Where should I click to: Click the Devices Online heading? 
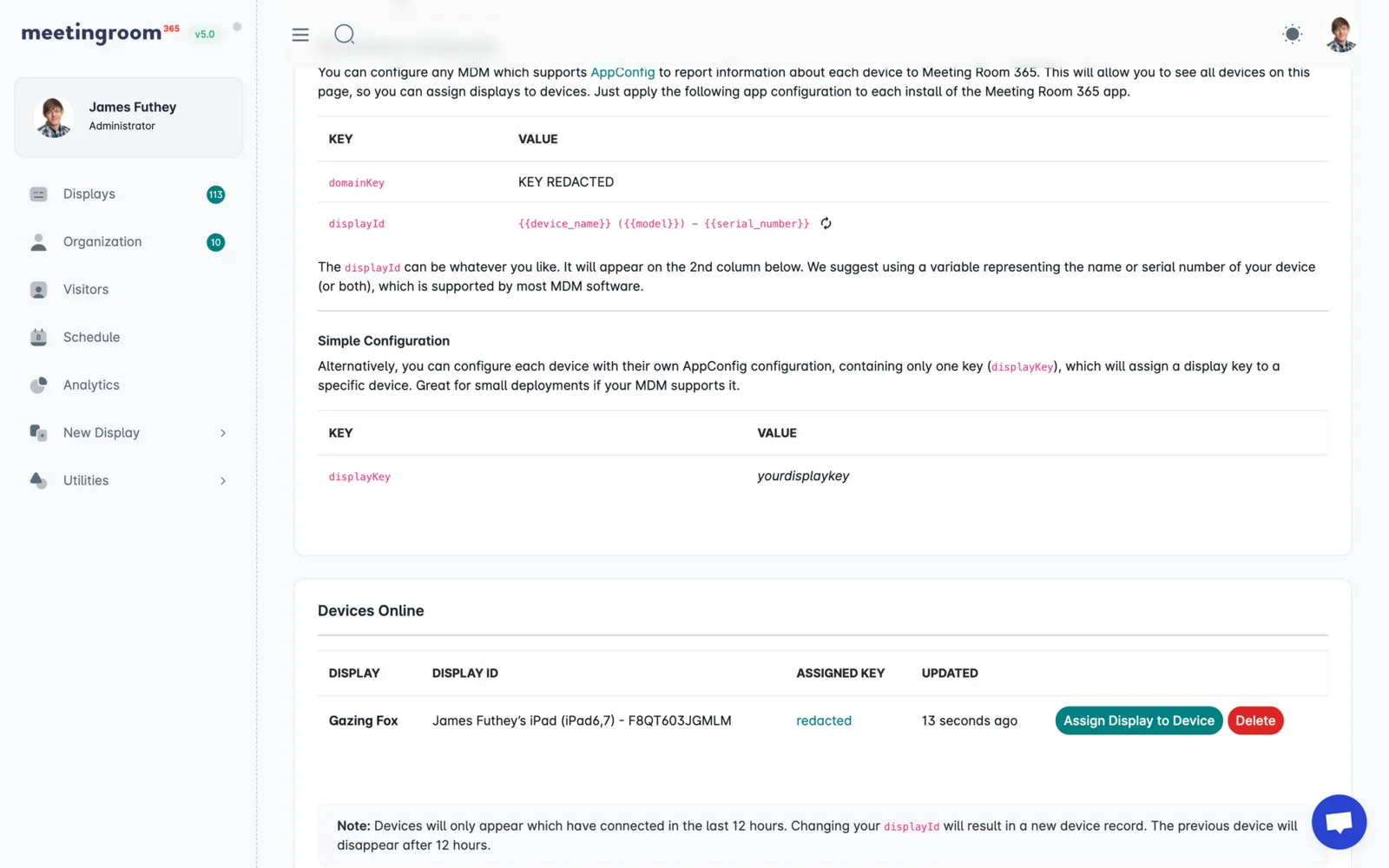click(x=371, y=611)
